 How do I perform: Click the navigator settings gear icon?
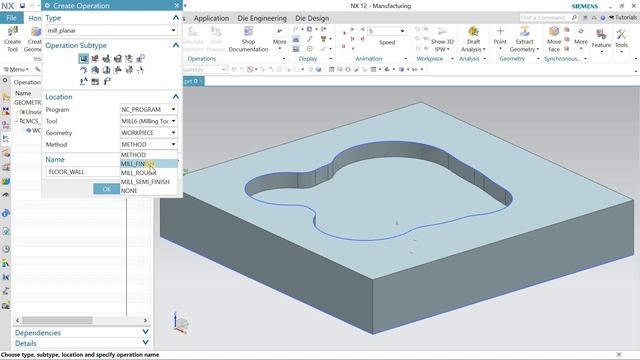click(5, 80)
